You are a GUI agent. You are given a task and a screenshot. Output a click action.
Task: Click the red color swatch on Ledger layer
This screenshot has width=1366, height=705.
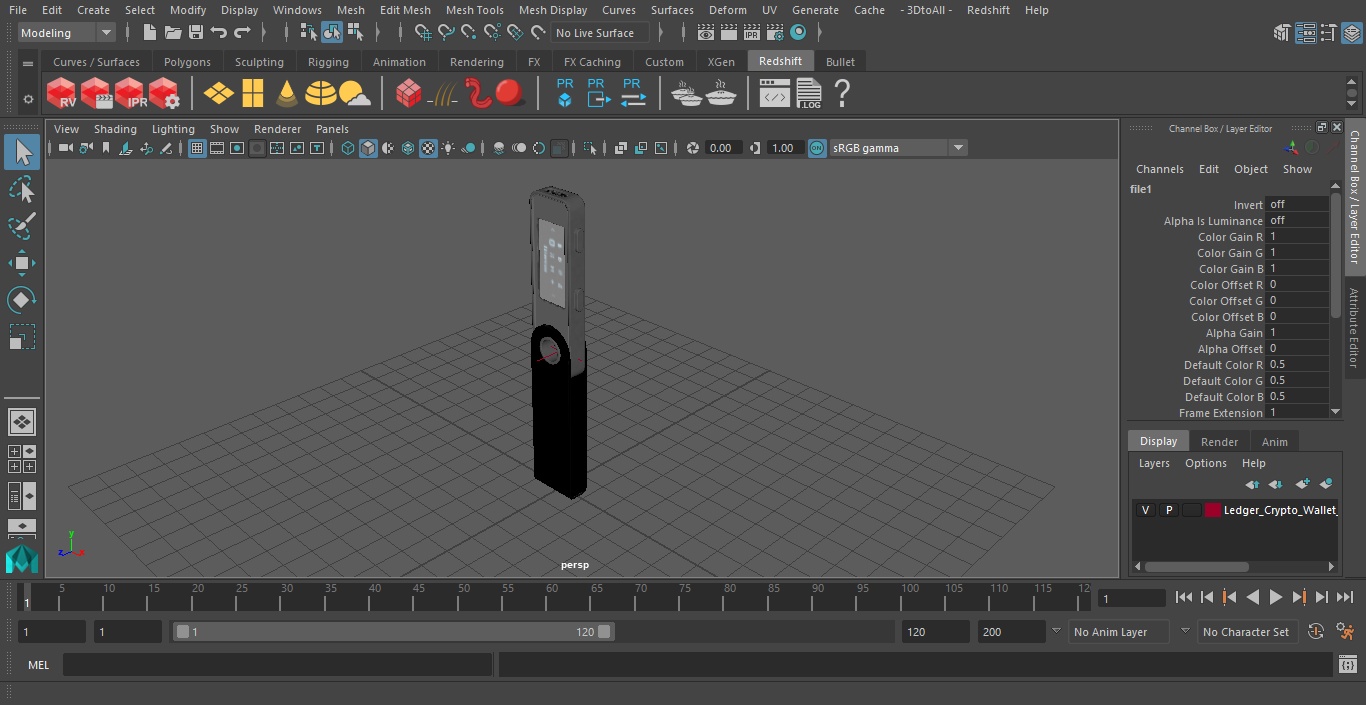(1213, 510)
